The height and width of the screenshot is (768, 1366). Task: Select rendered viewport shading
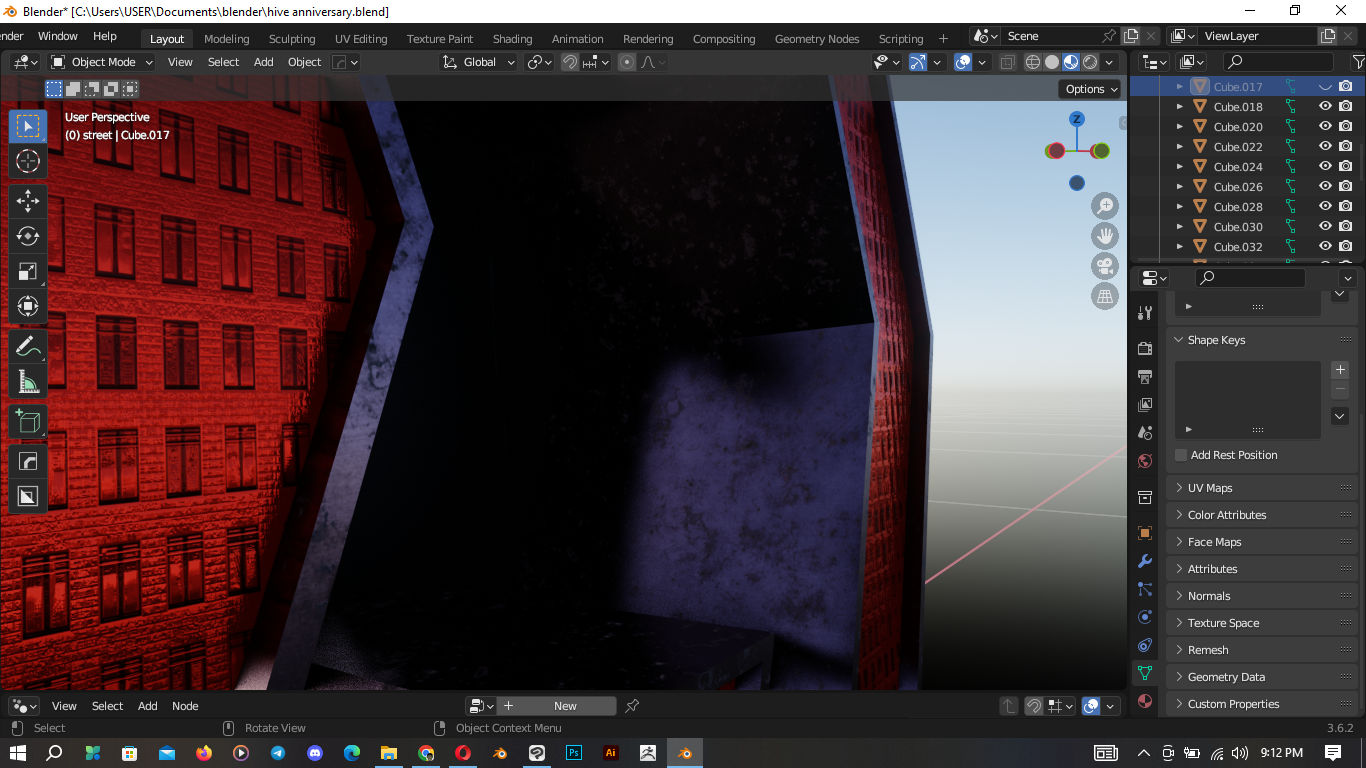tap(1090, 62)
